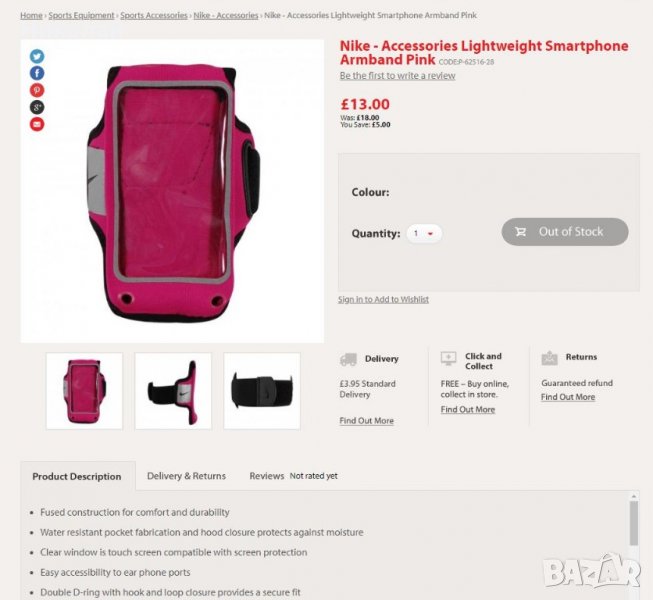Open 'Be the first to write a review'
The height and width of the screenshot is (600, 653).
(x=397, y=76)
